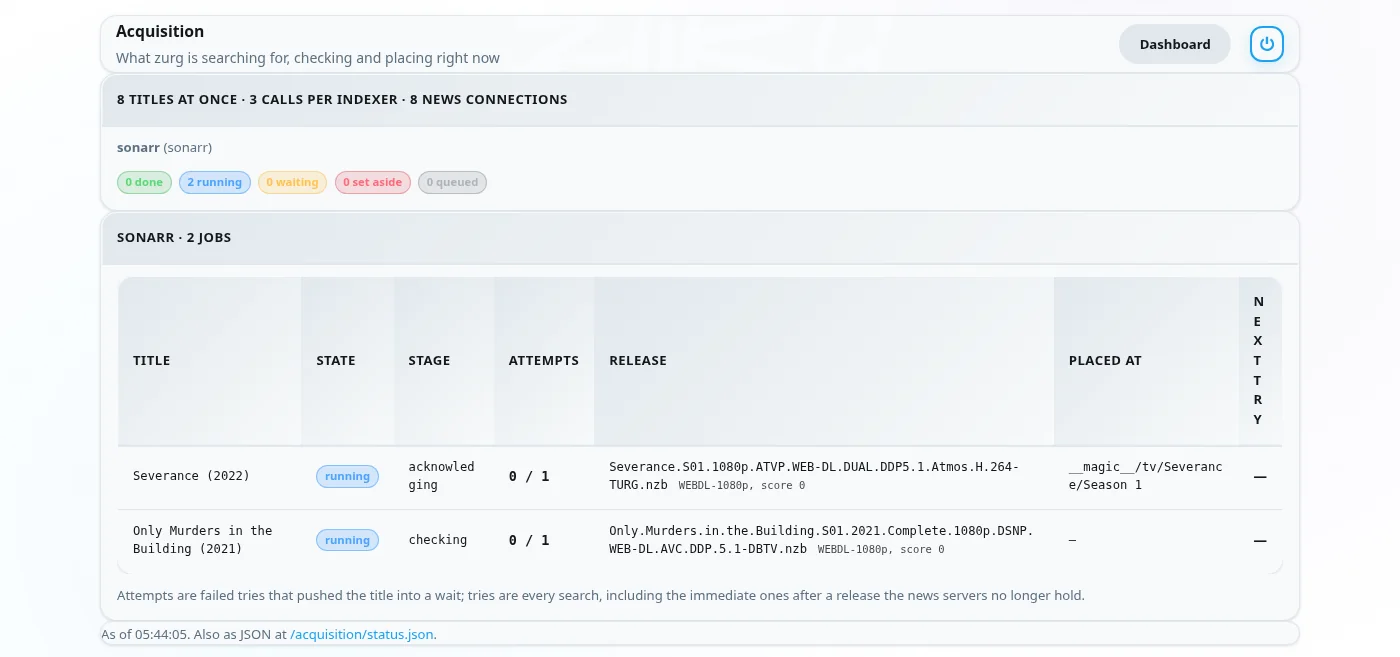This screenshot has height=657, width=1400.
Task: Click the Only Murders DBTV.nzb release name
Action: click(x=821, y=540)
